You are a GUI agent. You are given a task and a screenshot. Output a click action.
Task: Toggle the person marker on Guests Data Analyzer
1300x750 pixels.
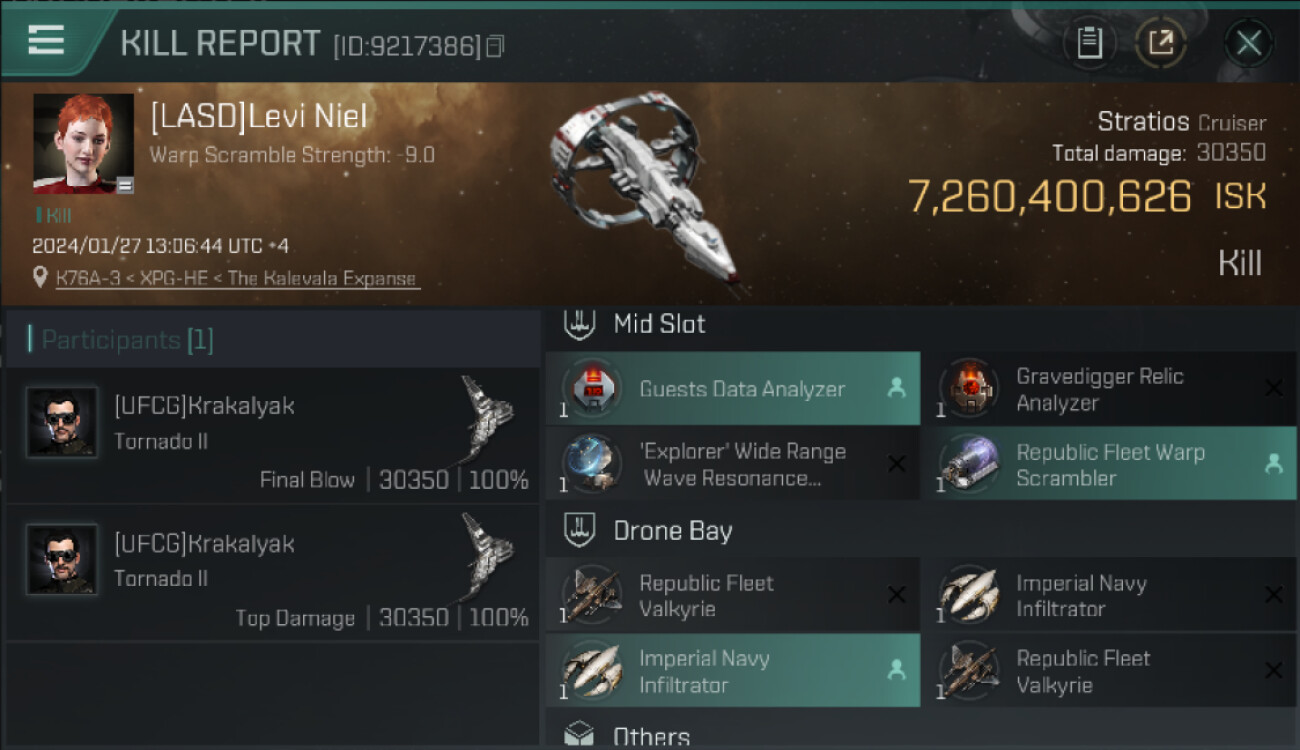(896, 389)
